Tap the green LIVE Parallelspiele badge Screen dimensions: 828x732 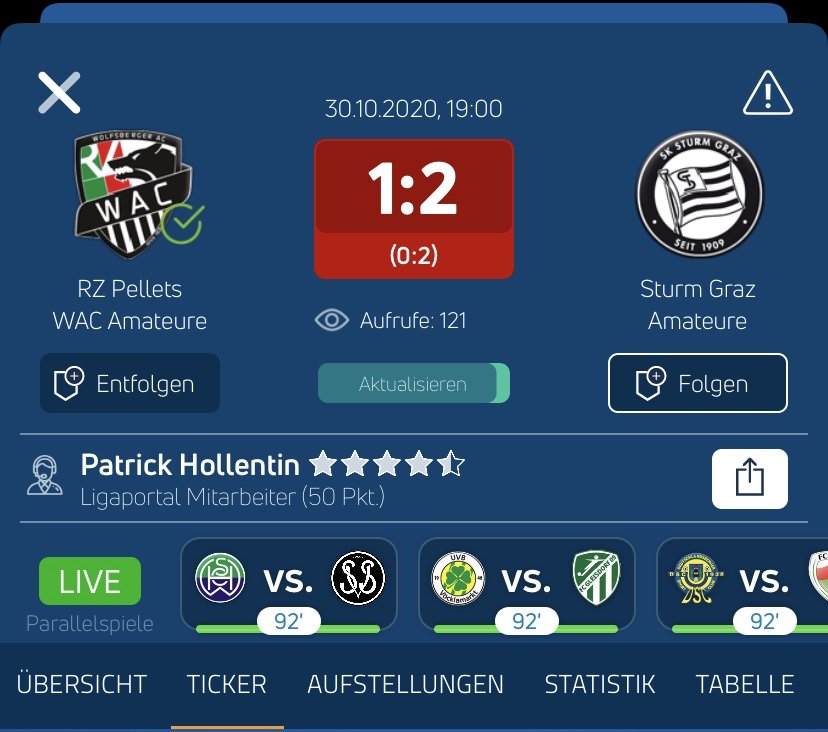(90, 581)
